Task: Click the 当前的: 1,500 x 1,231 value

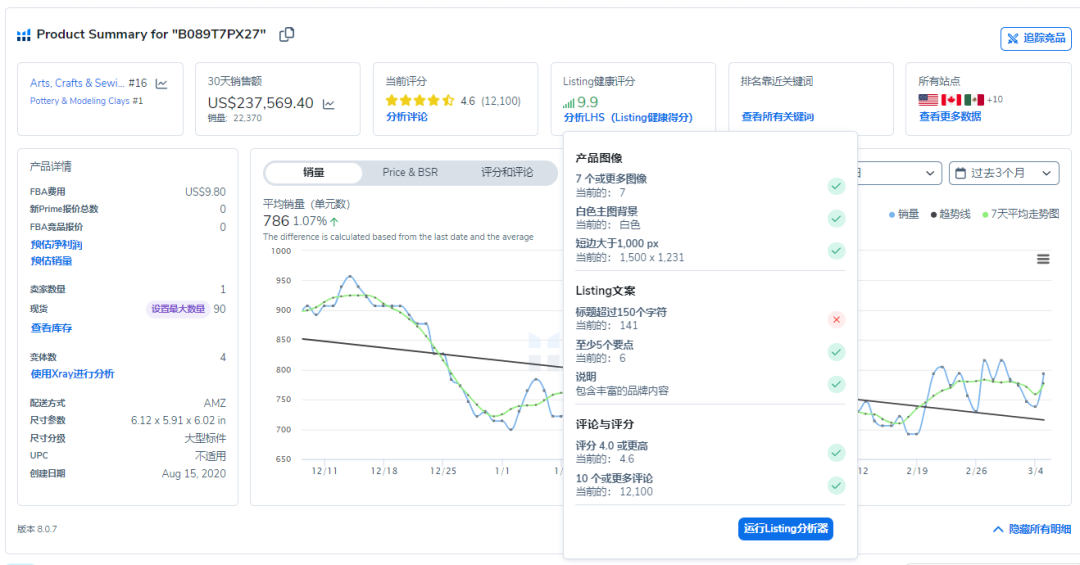Action: [x=630, y=258]
